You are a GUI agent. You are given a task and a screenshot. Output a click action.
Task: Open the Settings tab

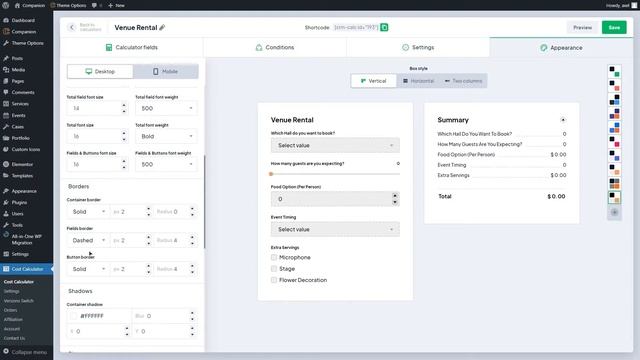pos(418,47)
